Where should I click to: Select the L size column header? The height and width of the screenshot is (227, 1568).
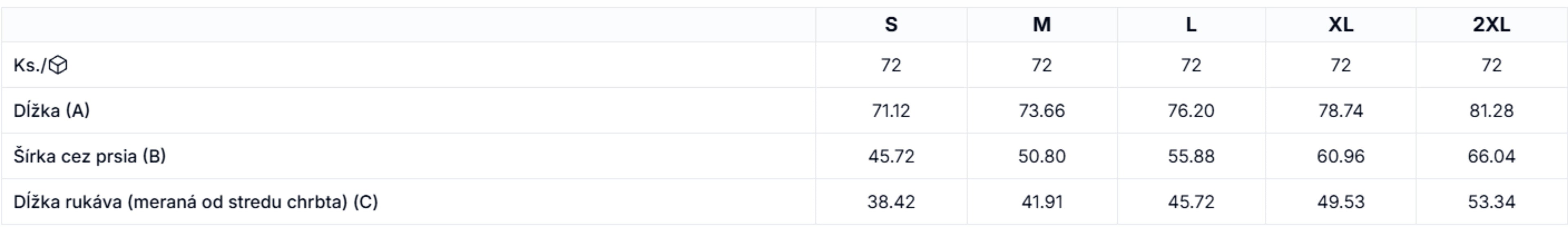pyautogui.click(x=1191, y=24)
